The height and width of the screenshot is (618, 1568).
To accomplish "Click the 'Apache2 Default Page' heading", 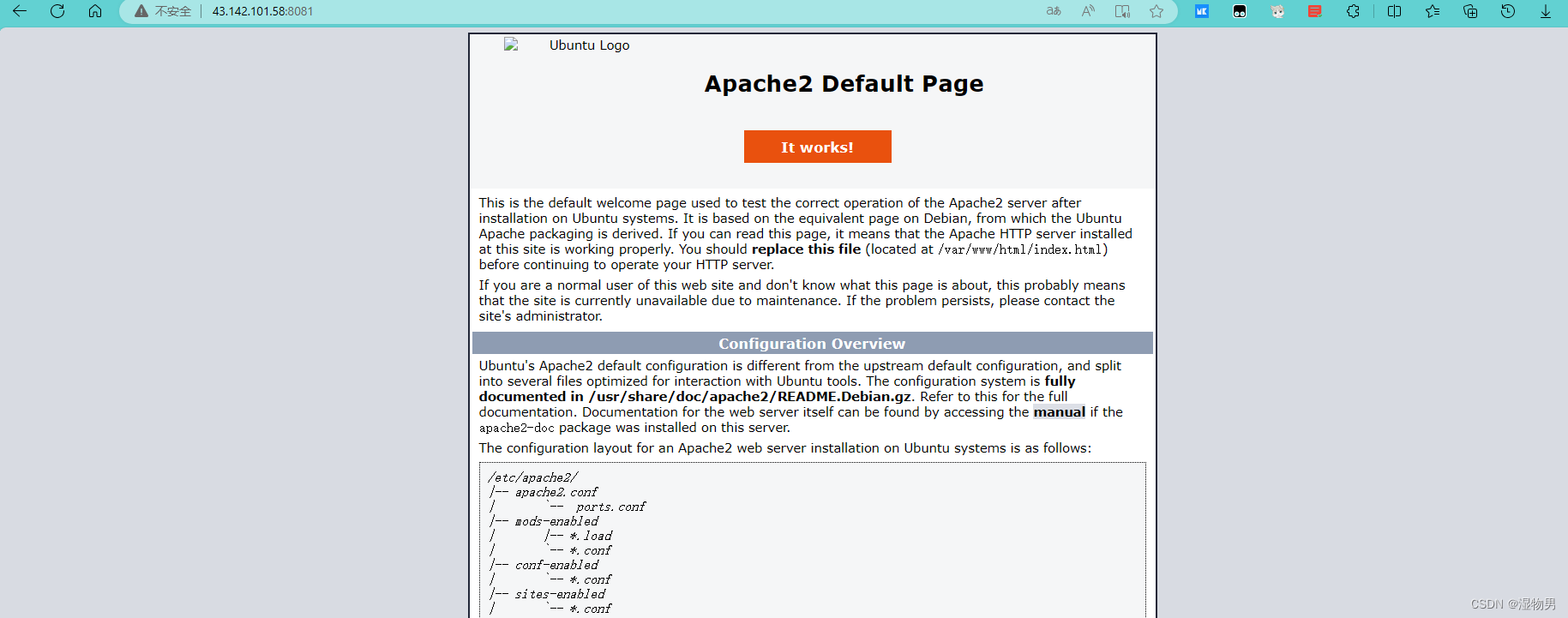I will coord(844,84).
